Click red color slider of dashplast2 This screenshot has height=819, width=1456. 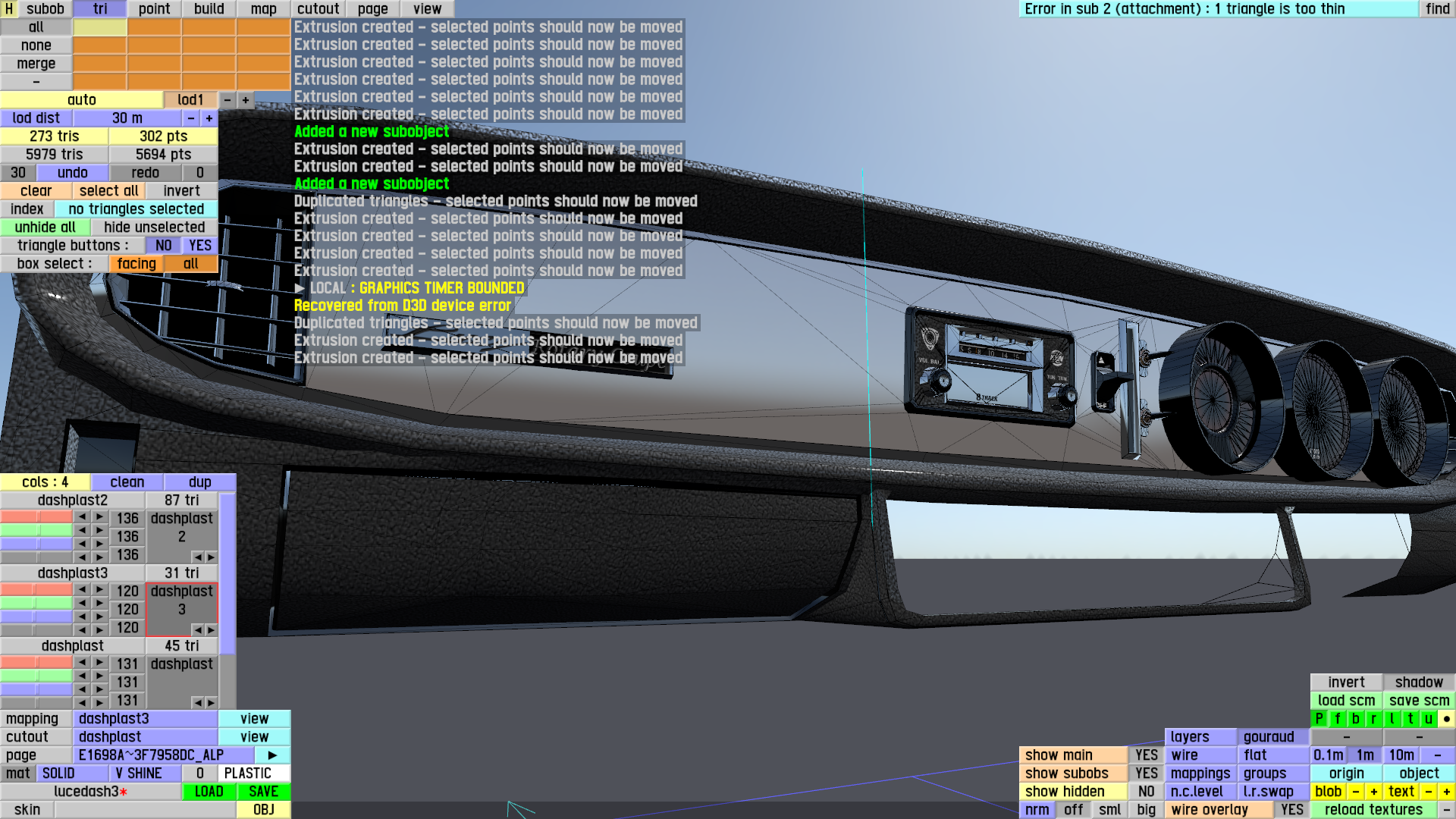(x=36, y=517)
